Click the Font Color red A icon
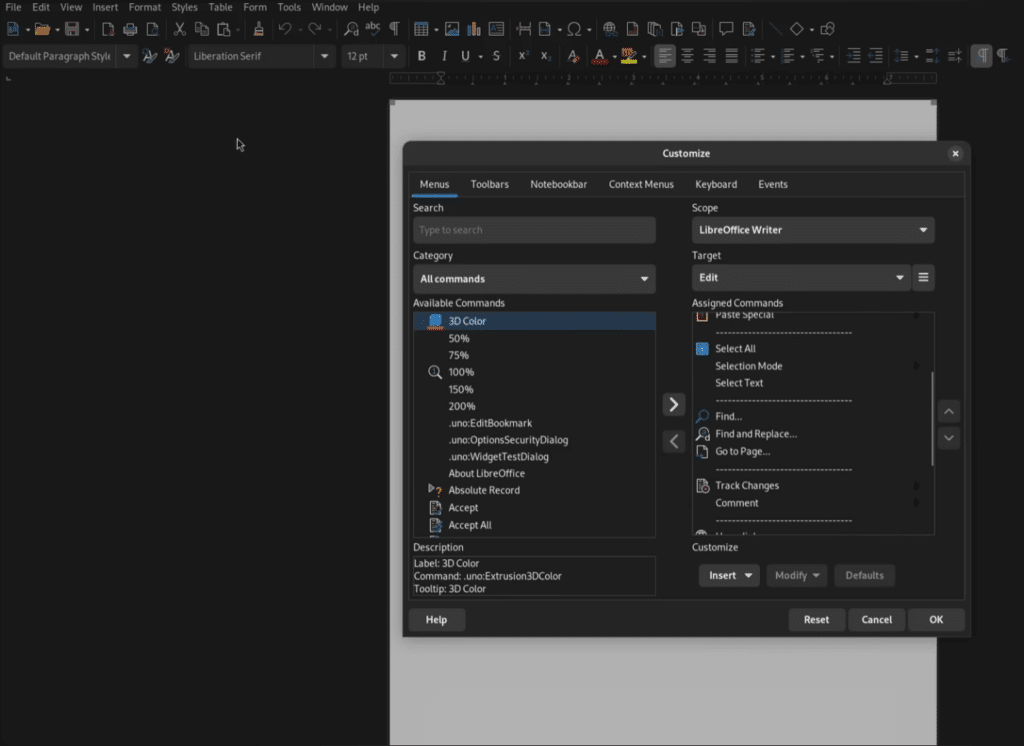Viewport: 1024px width, 746px height. click(600, 56)
